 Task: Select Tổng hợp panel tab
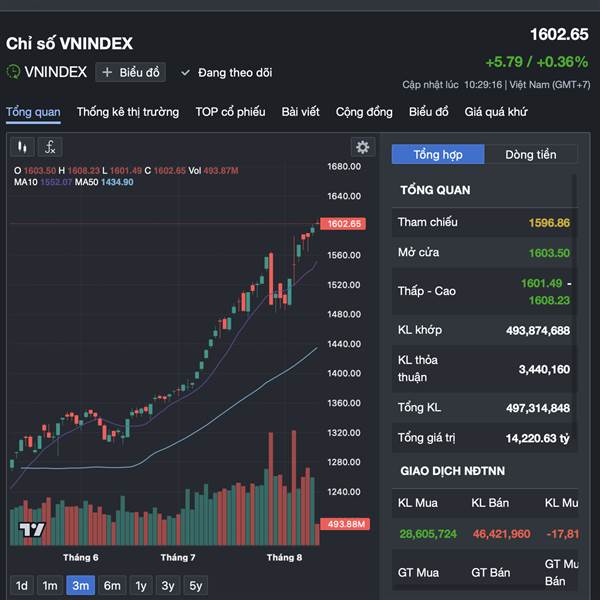coord(438,155)
